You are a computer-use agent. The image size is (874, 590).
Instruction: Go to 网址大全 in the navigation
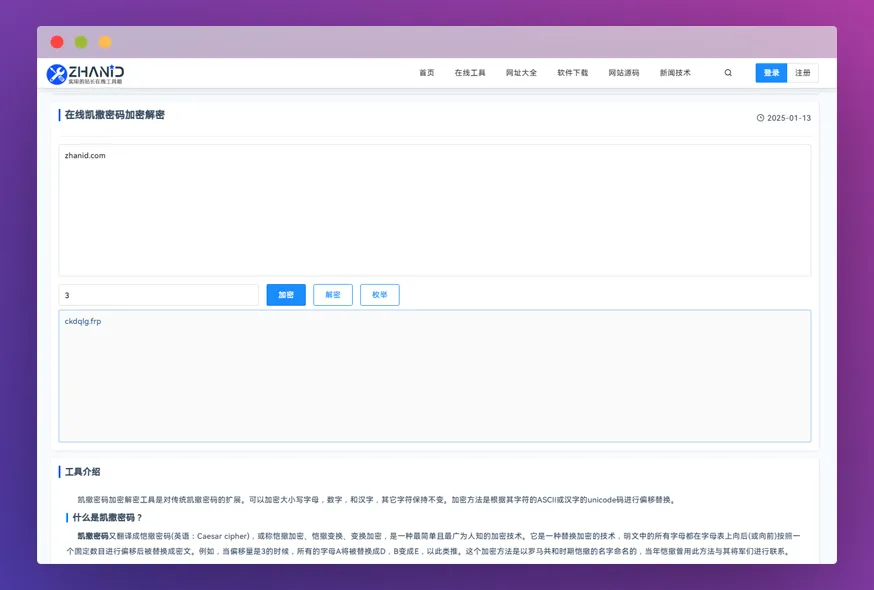click(x=521, y=72)
